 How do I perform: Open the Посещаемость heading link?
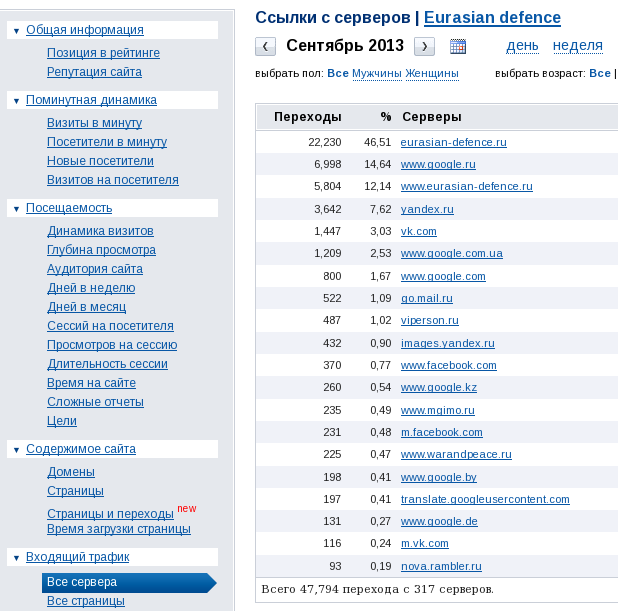coord(69,208)
